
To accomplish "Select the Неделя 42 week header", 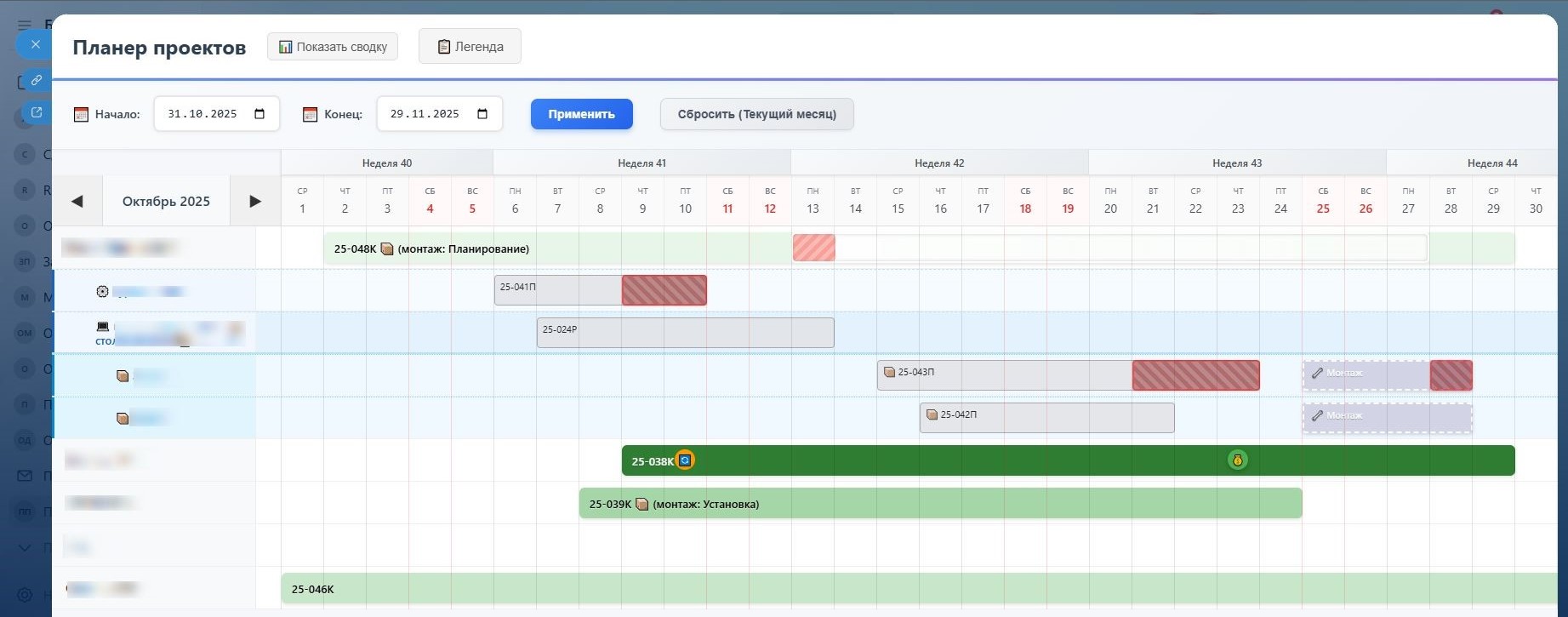I will (939, 163).
